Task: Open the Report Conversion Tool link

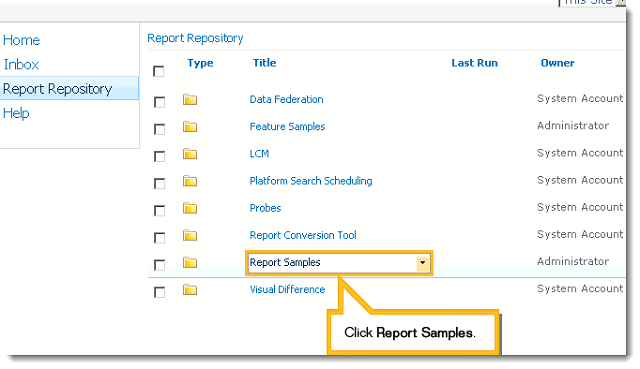Action: [303, 235]
